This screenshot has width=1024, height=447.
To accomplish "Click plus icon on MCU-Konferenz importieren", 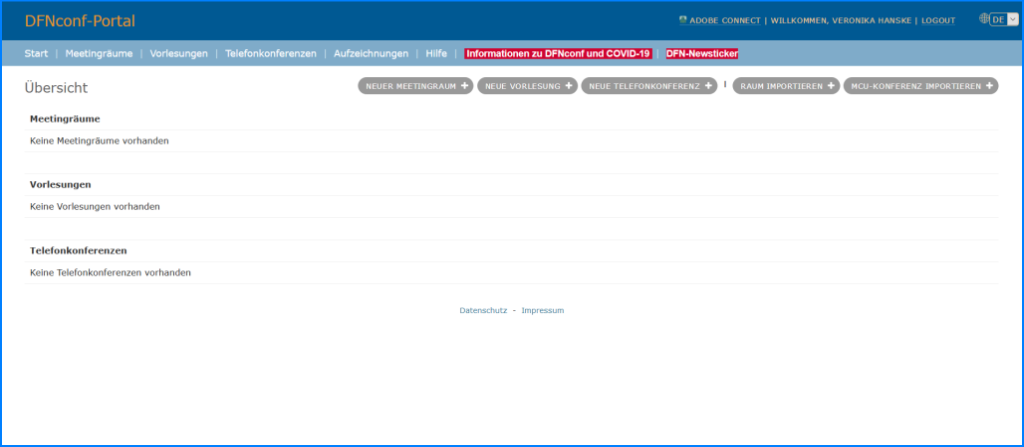I will point(990,86).
